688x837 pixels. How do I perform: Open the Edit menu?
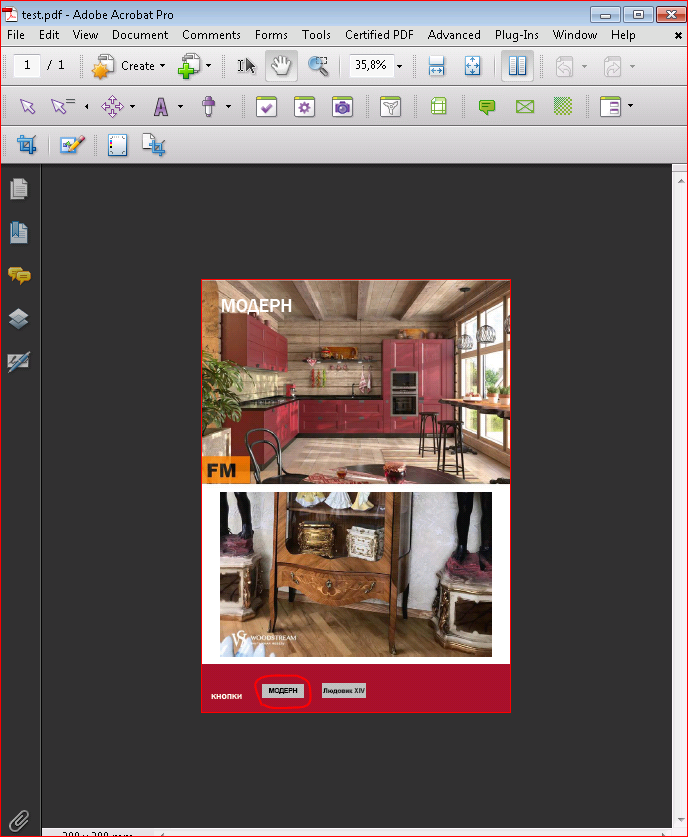(x=49, y=35)
